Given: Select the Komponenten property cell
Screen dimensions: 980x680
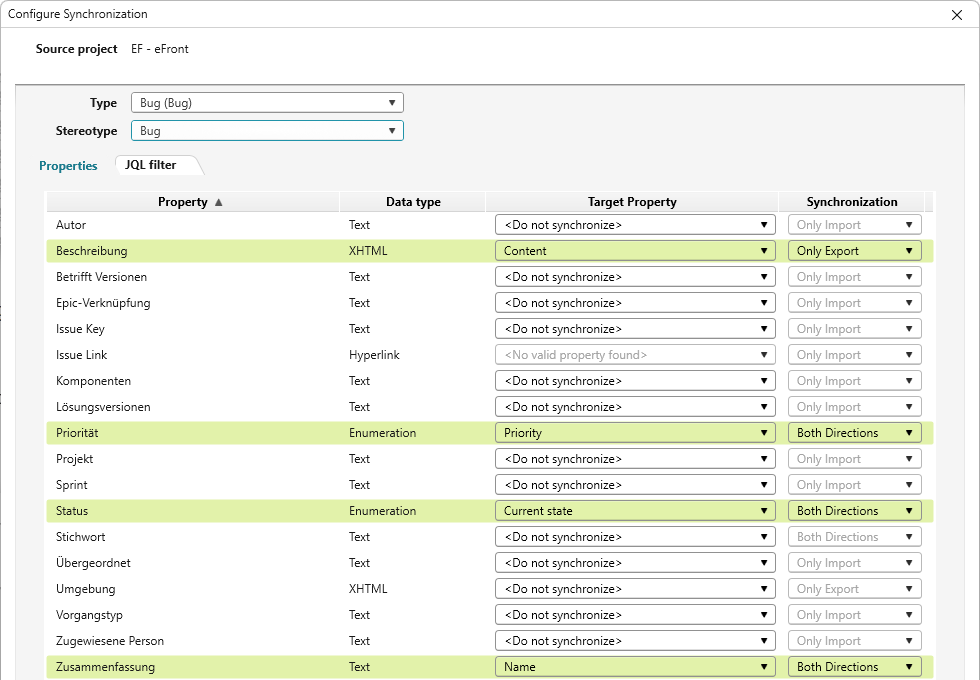Looking at the screenshot, I should [x=192, y=381].
